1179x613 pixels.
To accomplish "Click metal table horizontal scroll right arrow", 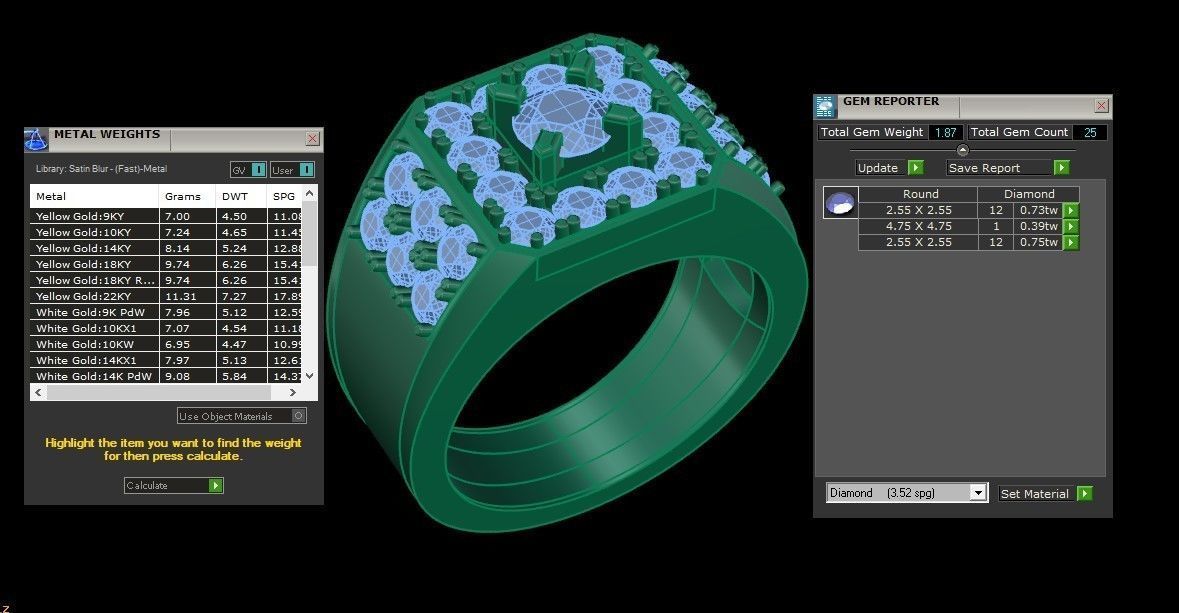I will (292, 392).
